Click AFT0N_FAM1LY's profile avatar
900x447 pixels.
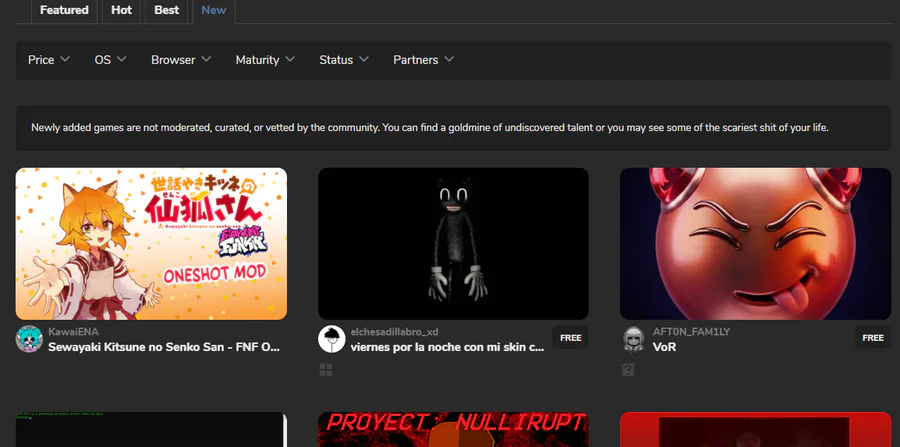click(634, 339)
